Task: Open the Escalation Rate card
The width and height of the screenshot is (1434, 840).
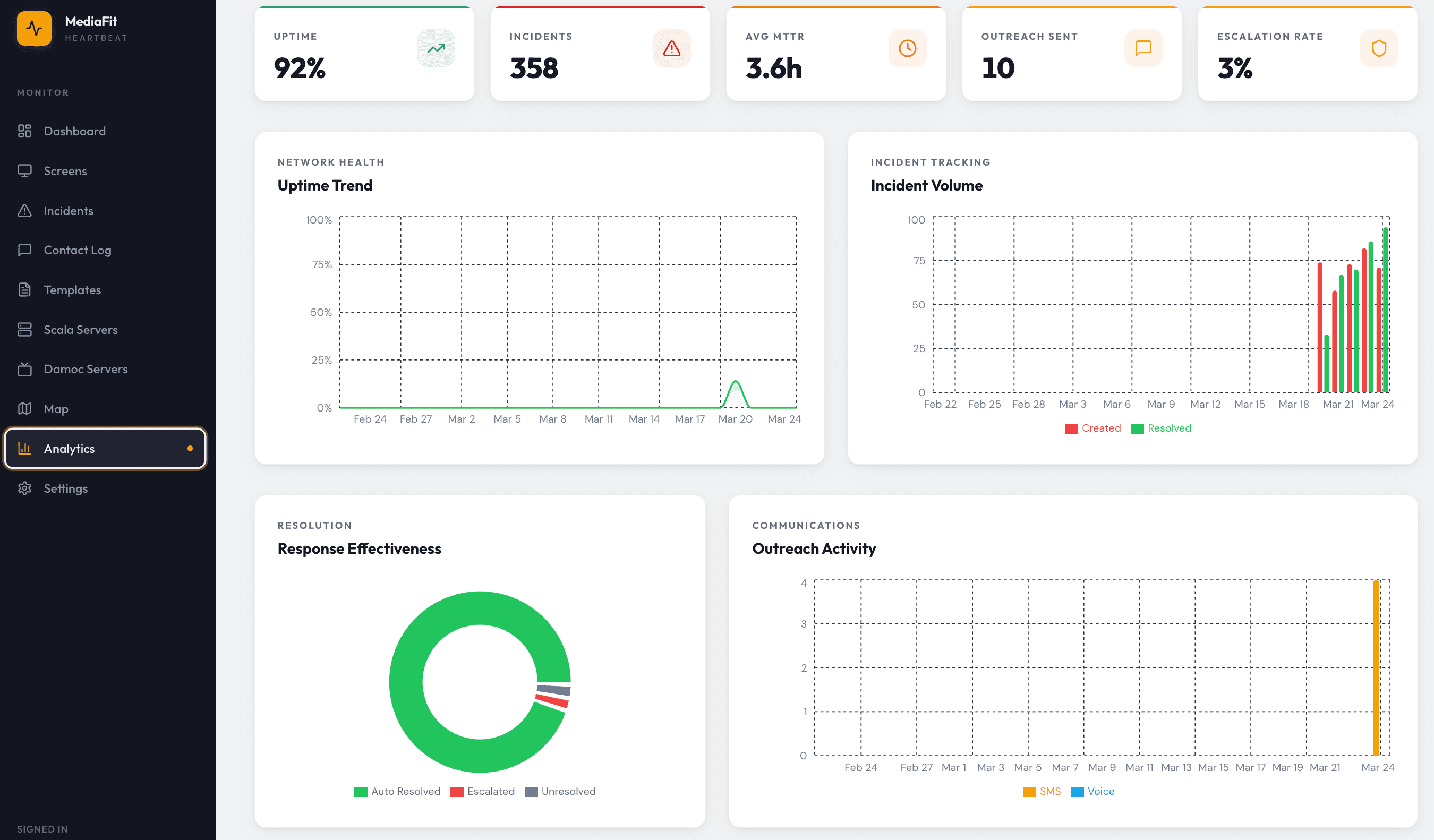Action: [1306, 54]
